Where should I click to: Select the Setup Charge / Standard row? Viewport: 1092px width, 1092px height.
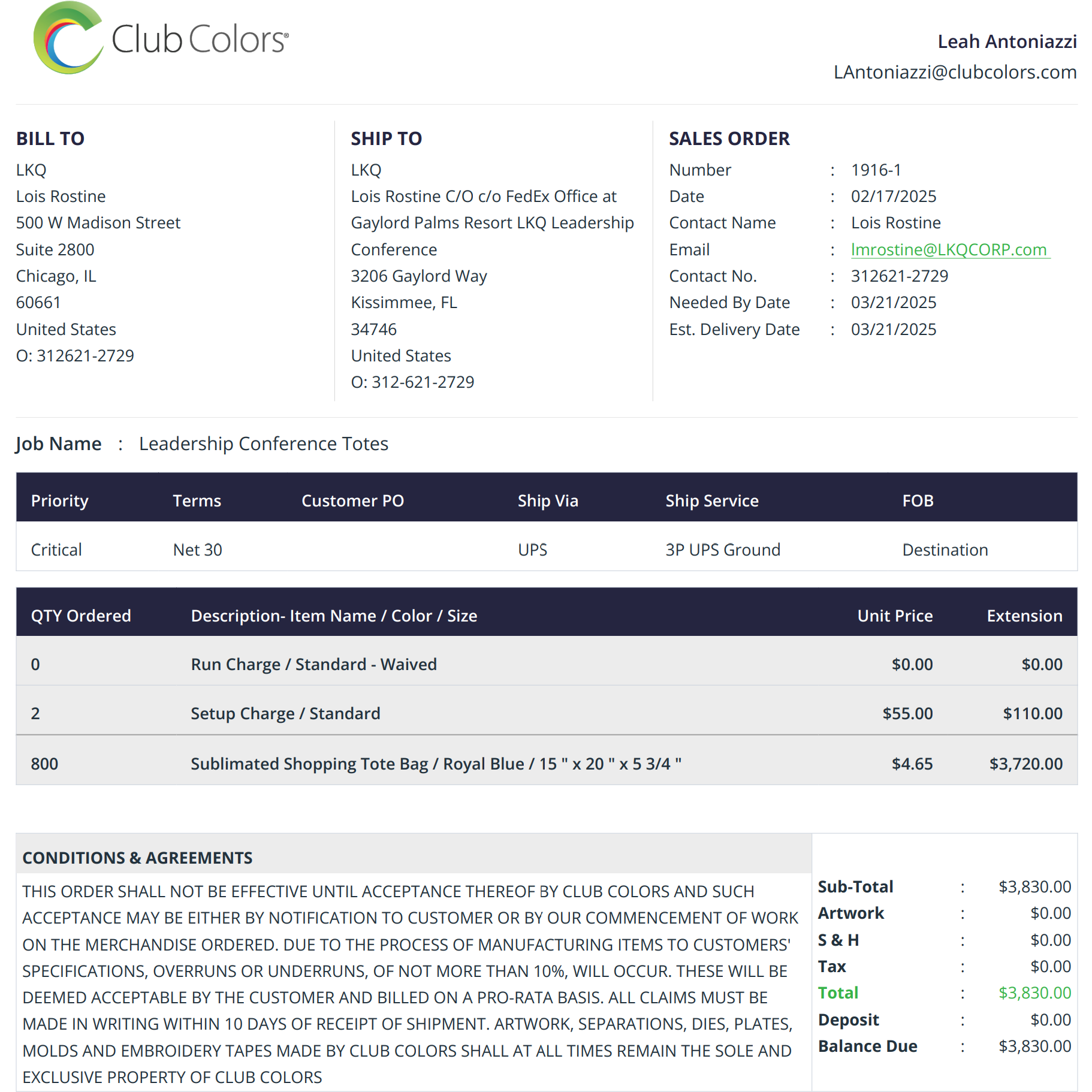point(547,713)
